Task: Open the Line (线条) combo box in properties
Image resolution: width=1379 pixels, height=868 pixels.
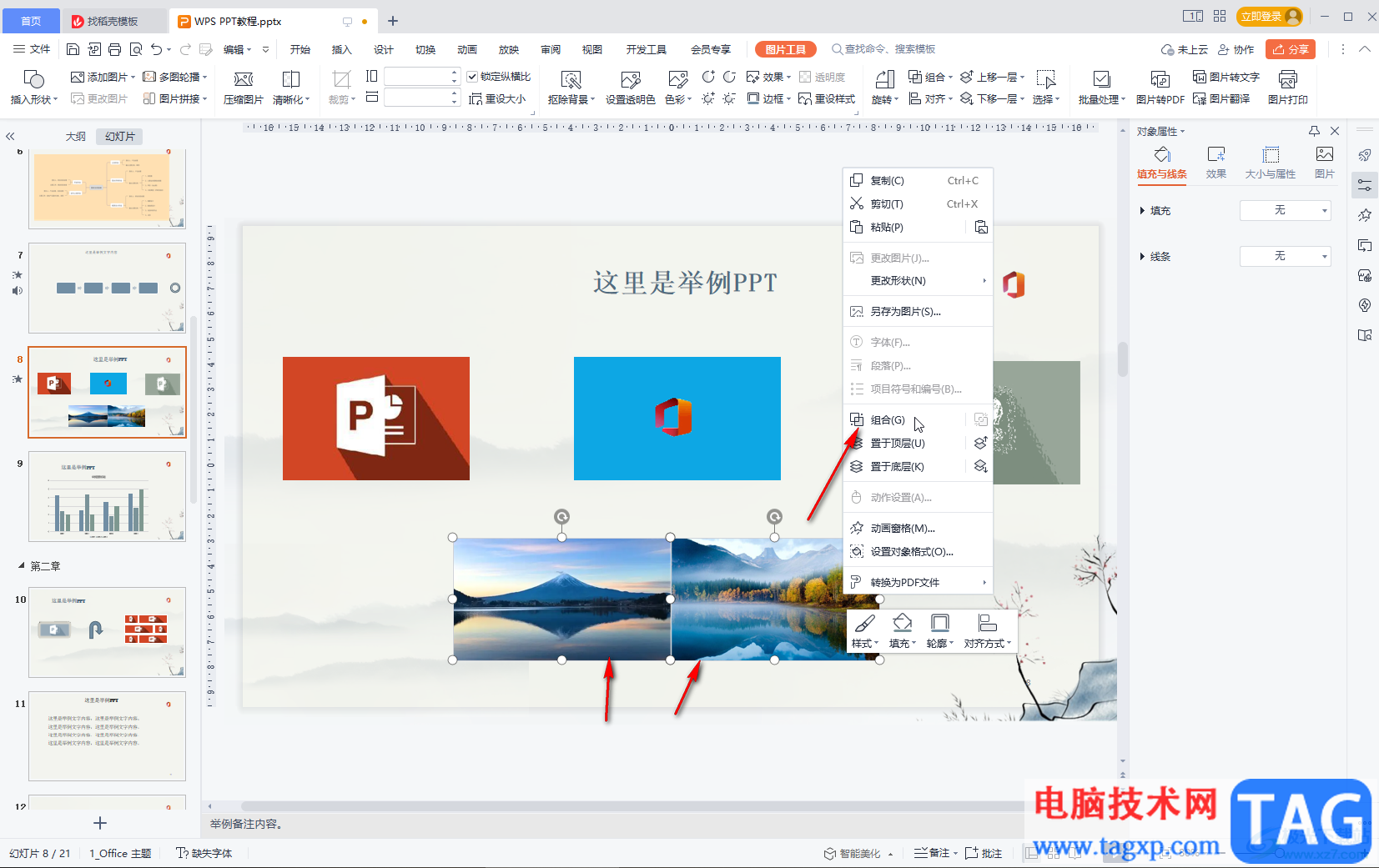Action: click(x=1286, y=256)
